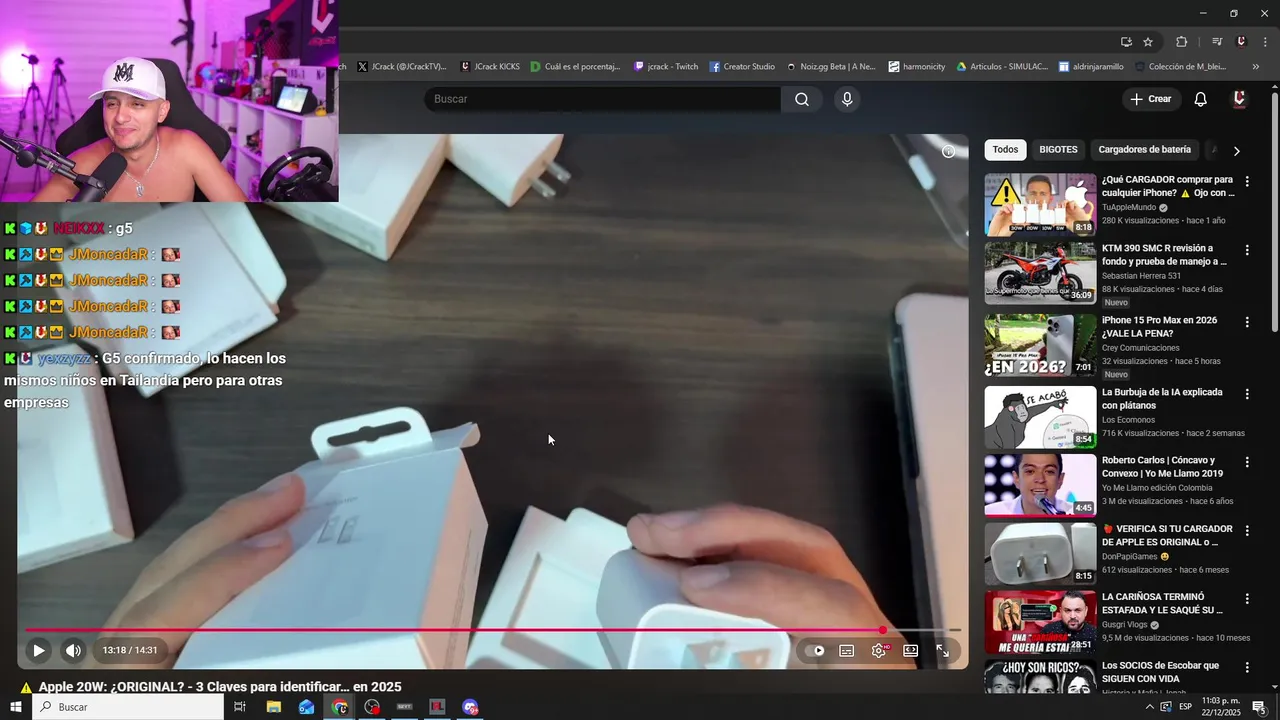The width and height of the screenshot is (1280, 720).
Task: Select the BIGOTES filter chip
Action: point(1058,150)
